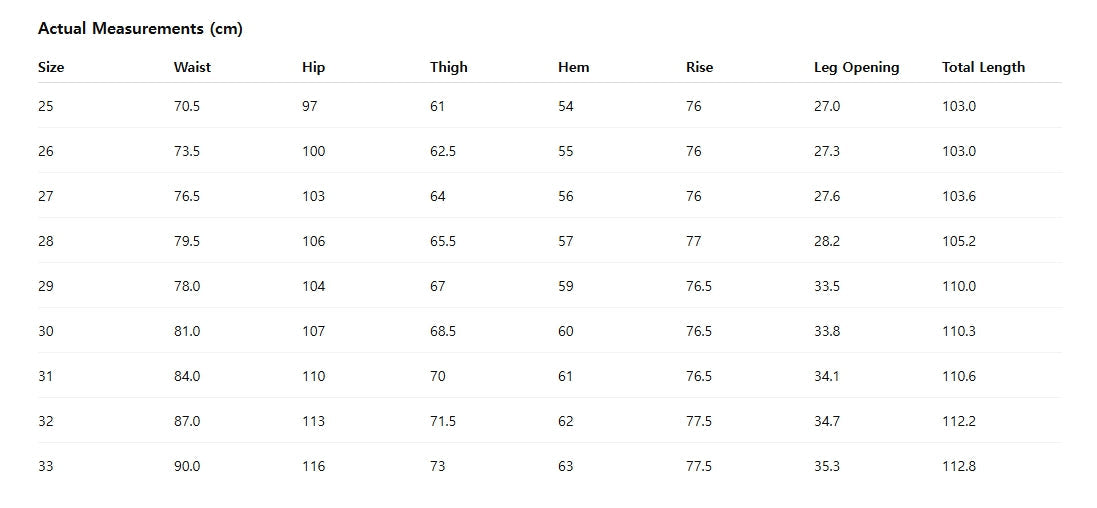Click waist value 70.5 for size 25
Image resolution: width=1097 pixels, height=508 pixels.
pos(187,106)
